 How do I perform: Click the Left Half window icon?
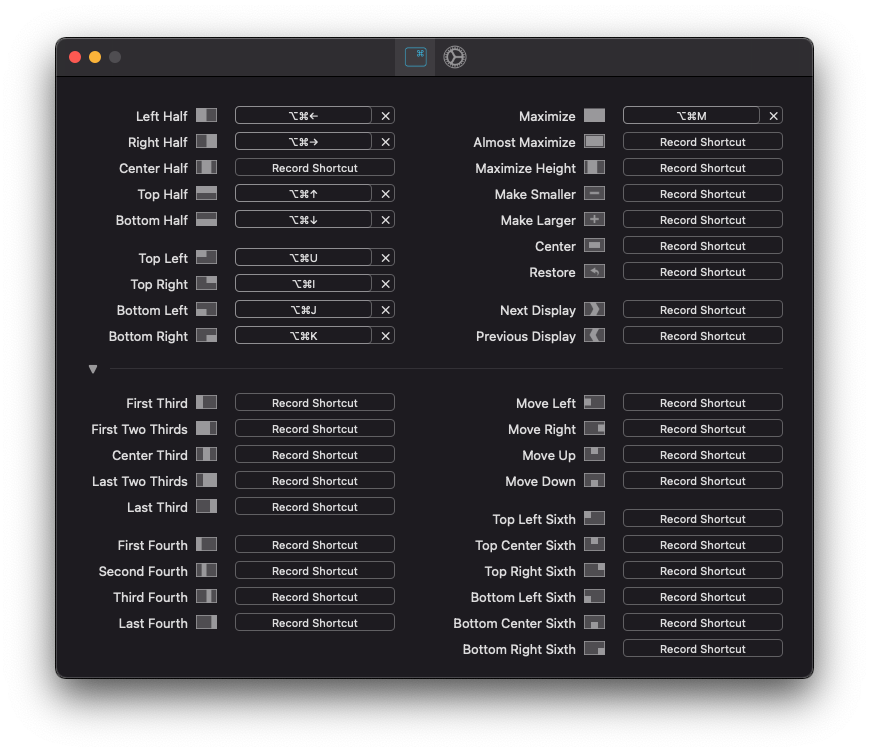tap(206, 116)
